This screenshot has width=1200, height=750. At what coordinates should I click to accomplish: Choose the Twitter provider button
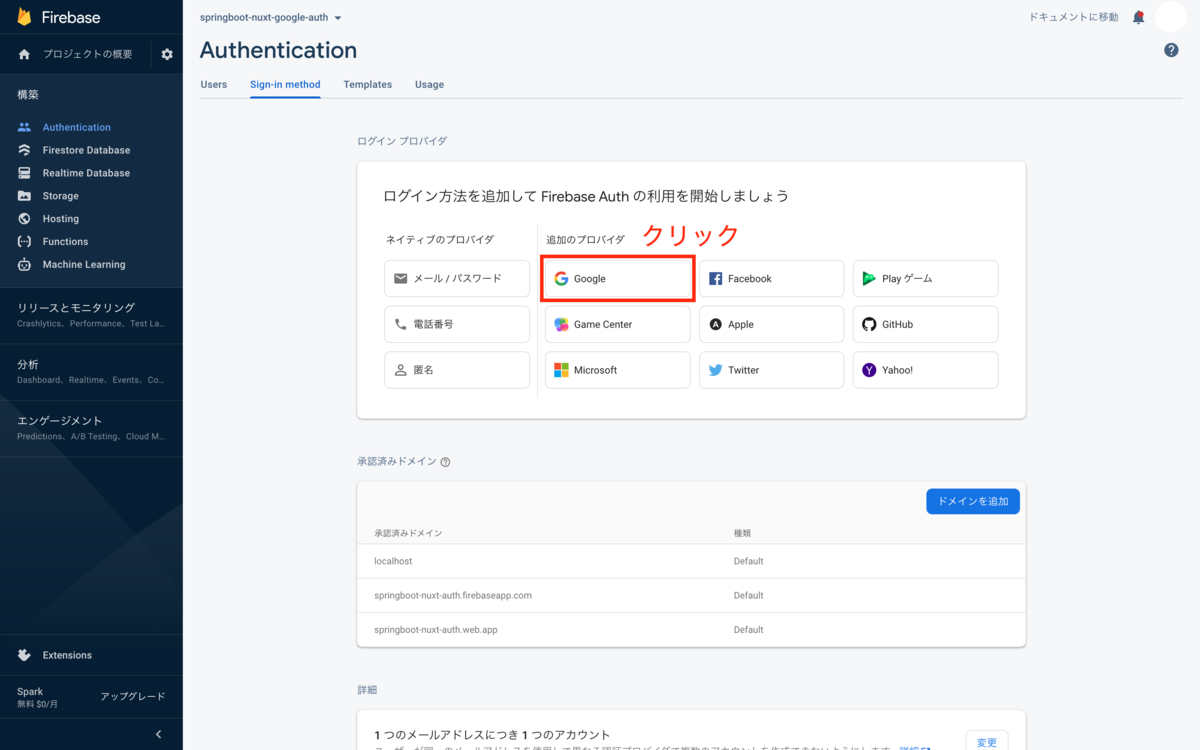(x=772, y=370)
